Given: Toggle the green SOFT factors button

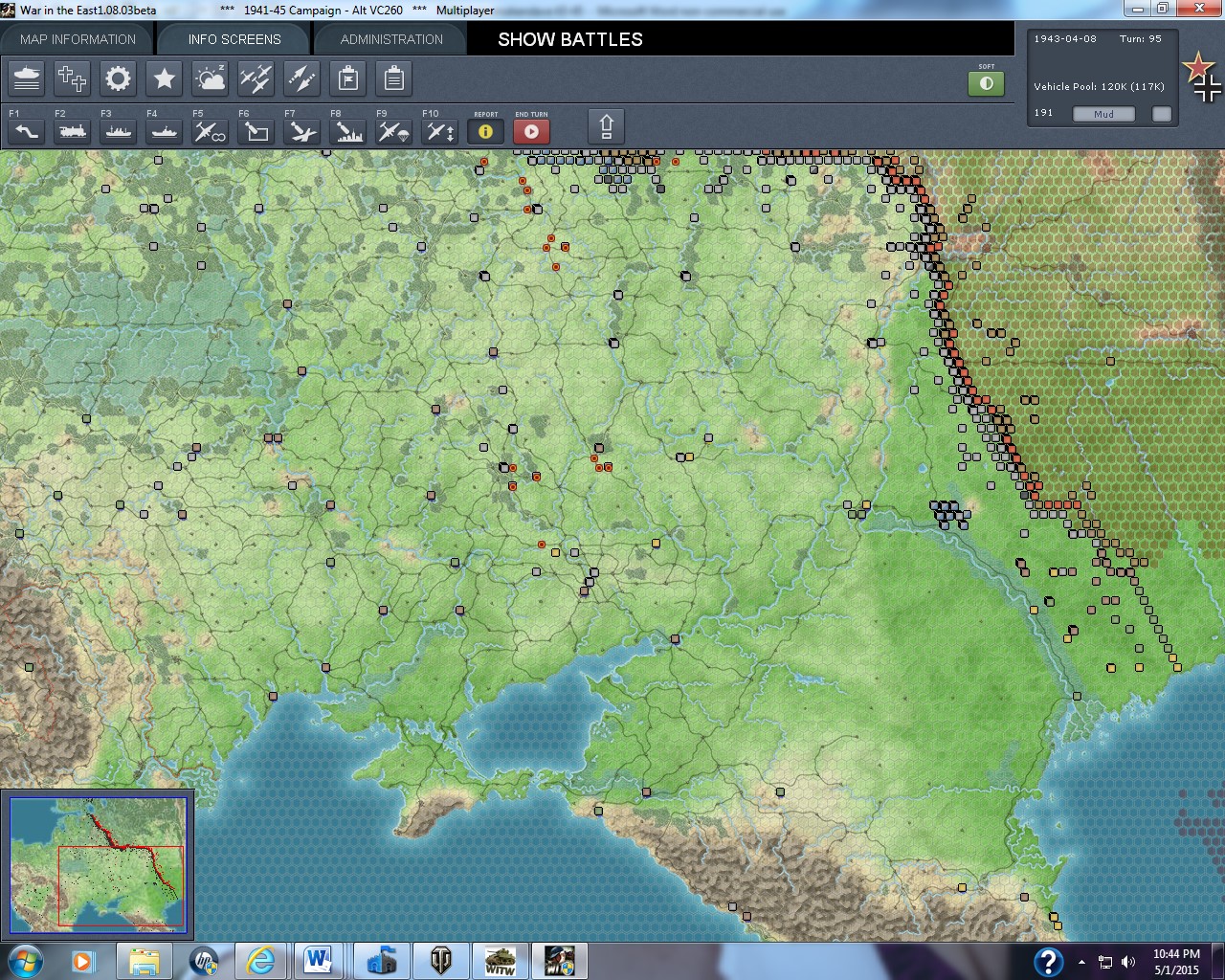Looking at the screenshot, I should [987, 83].
